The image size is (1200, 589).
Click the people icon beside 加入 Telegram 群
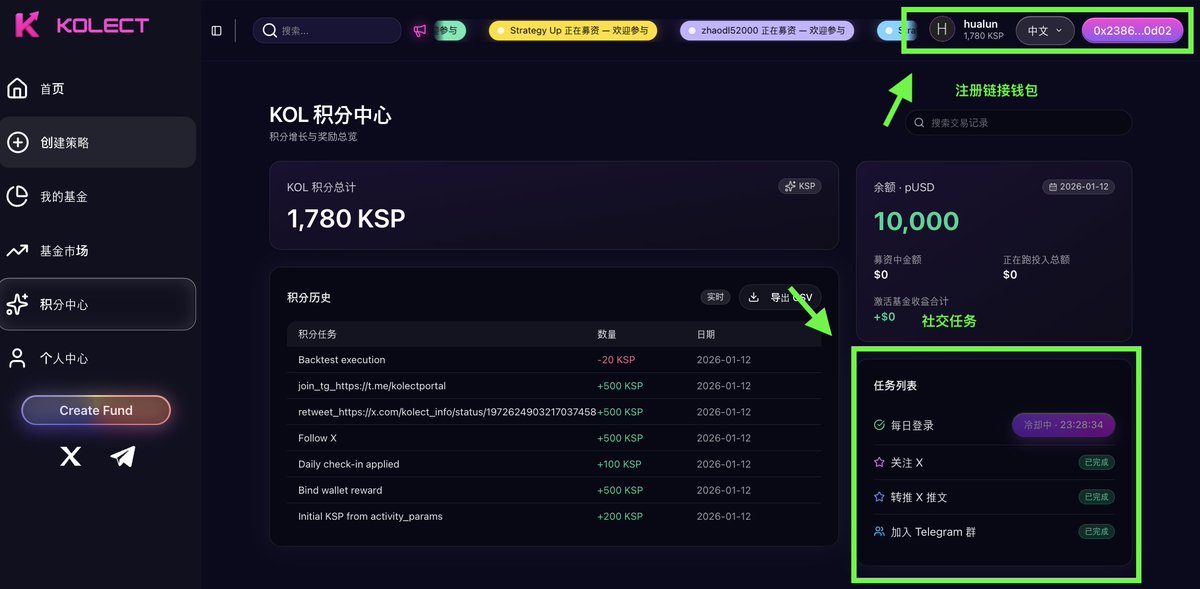(x=879, y=532)
